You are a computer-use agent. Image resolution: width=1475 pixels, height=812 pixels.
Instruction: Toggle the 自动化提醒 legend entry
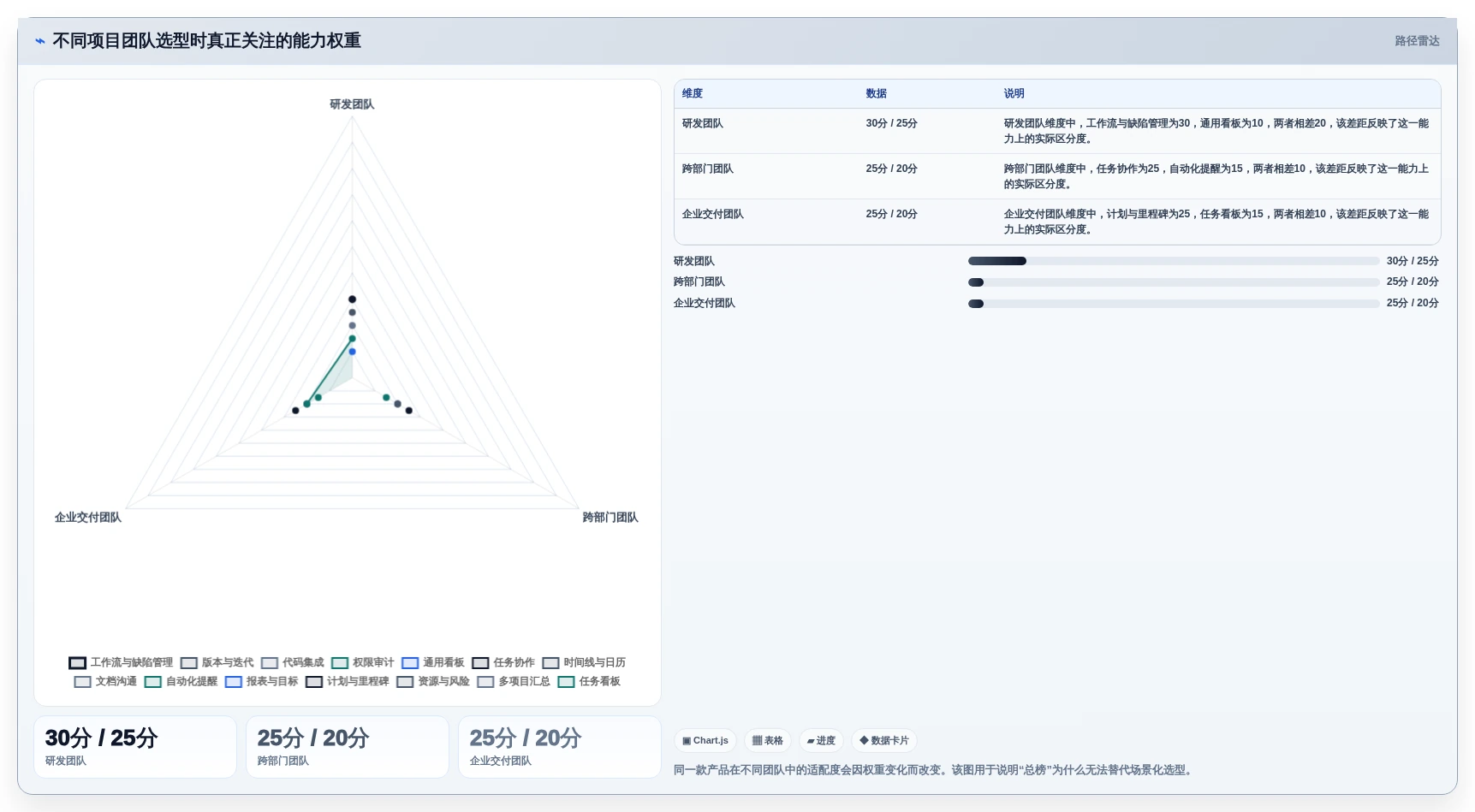click(181, 681)
